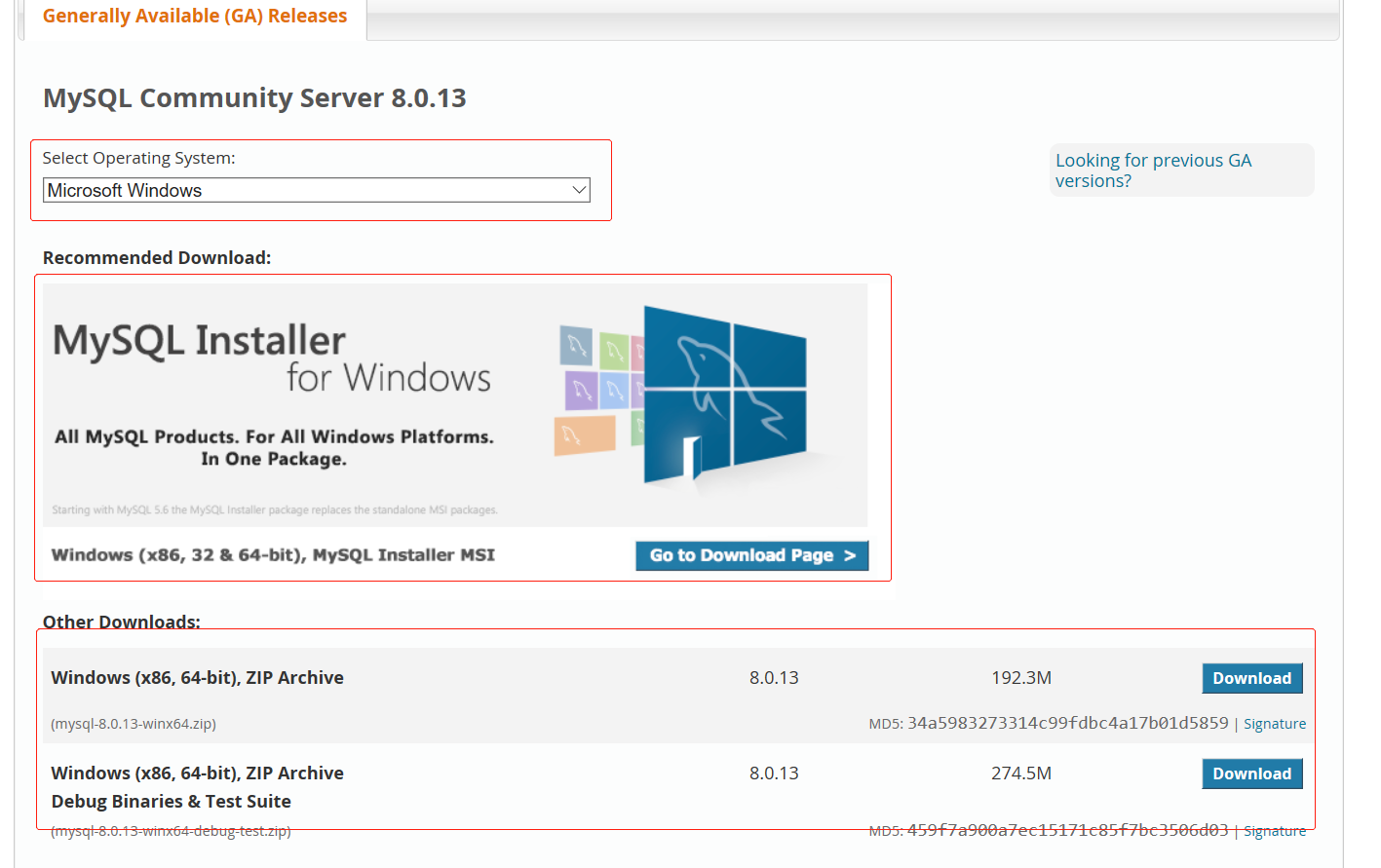The image size is (1381, 868).
Task: Click the filename mysql-8.0.13-winx64.zip
Action: coord(131,724)
